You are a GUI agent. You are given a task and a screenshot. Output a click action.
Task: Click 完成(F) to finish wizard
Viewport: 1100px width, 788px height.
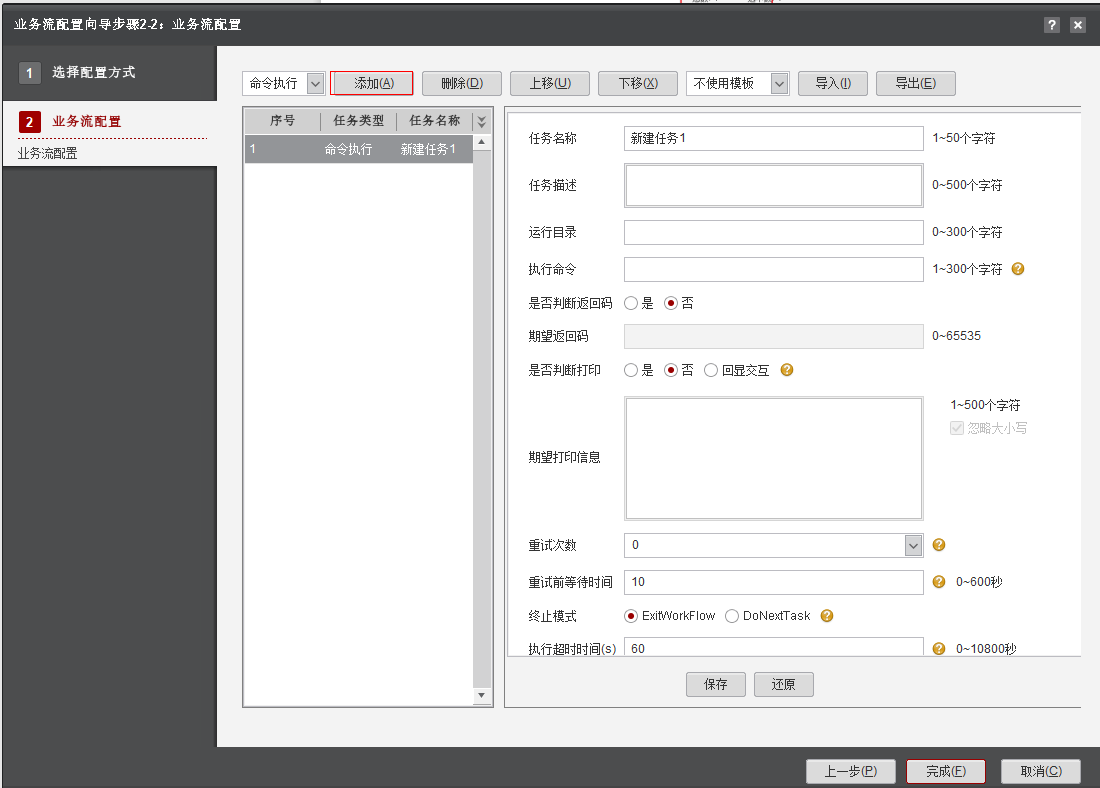(x=946, y=771)
